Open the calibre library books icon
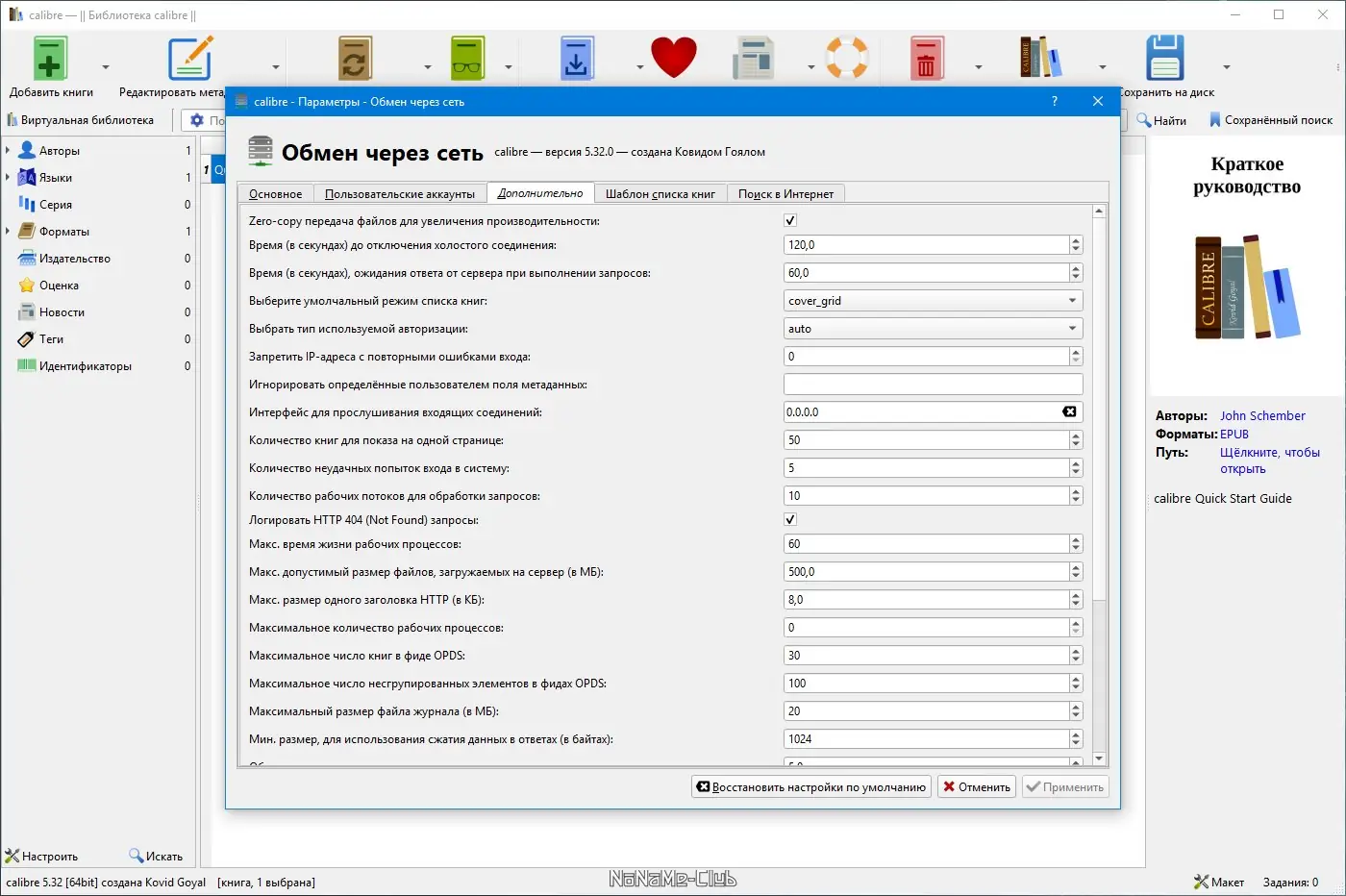Viewport: 1346px width, 896px height. [1040, 58]
